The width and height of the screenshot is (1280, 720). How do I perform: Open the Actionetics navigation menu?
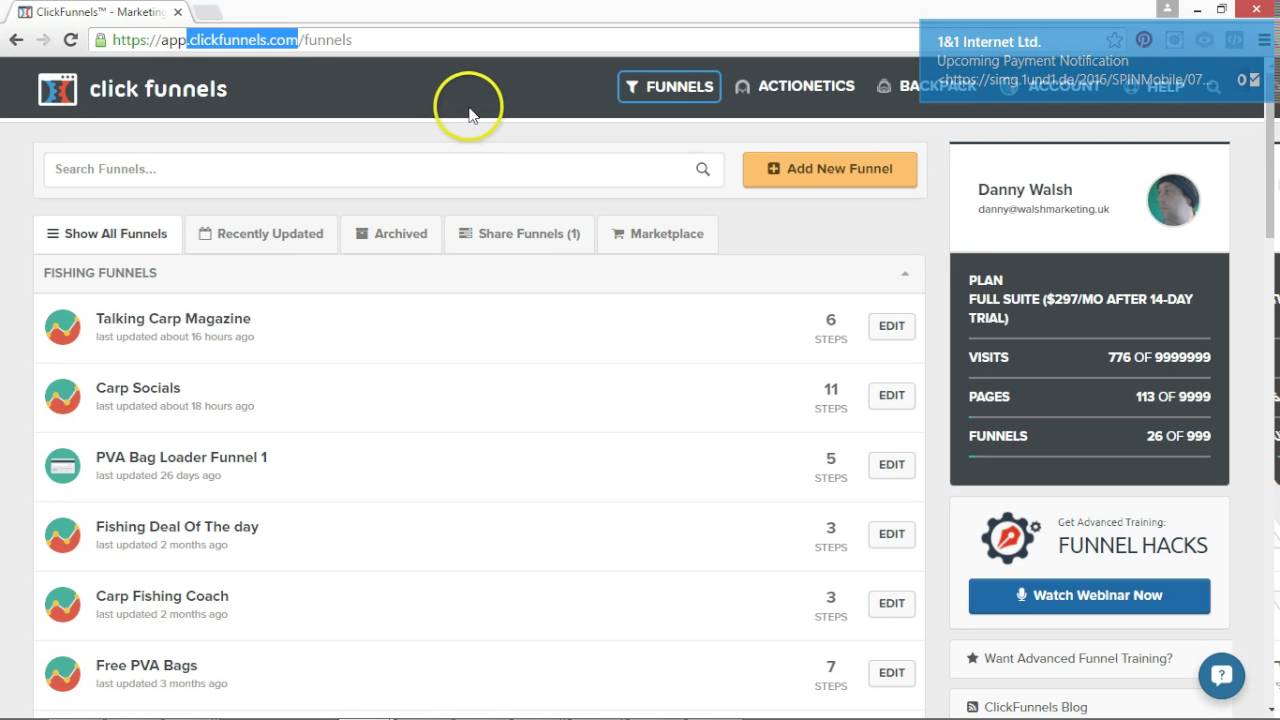tap(795, 87)
